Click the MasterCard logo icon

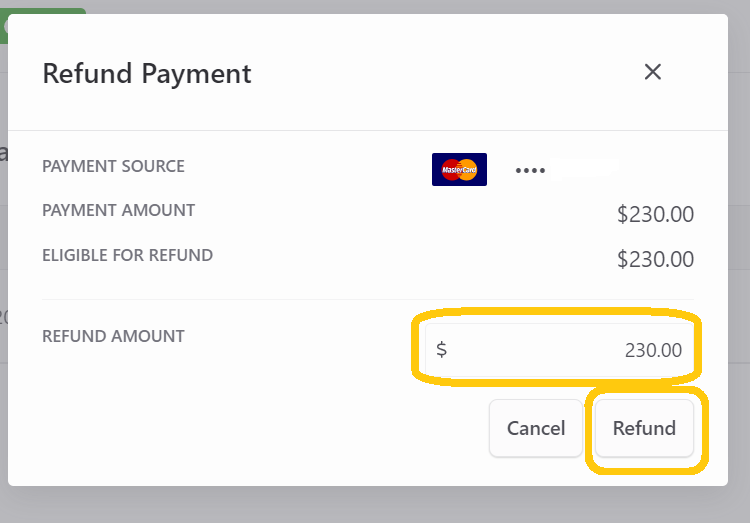click(459, 169)
